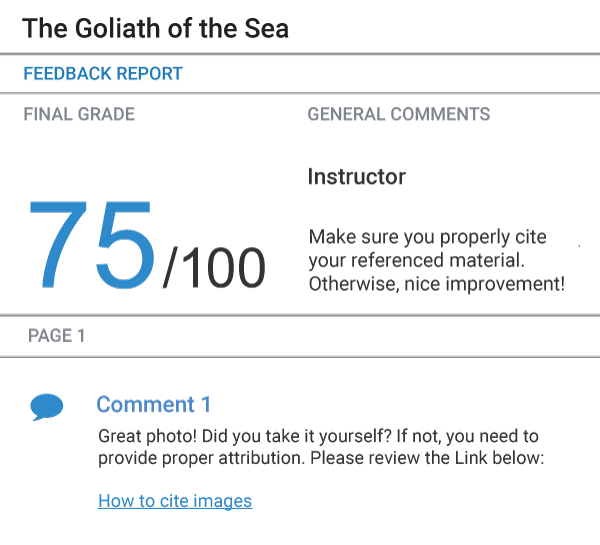
Task: Click the 'Make sure you properly cite' line
Action: tap(427, 237)
